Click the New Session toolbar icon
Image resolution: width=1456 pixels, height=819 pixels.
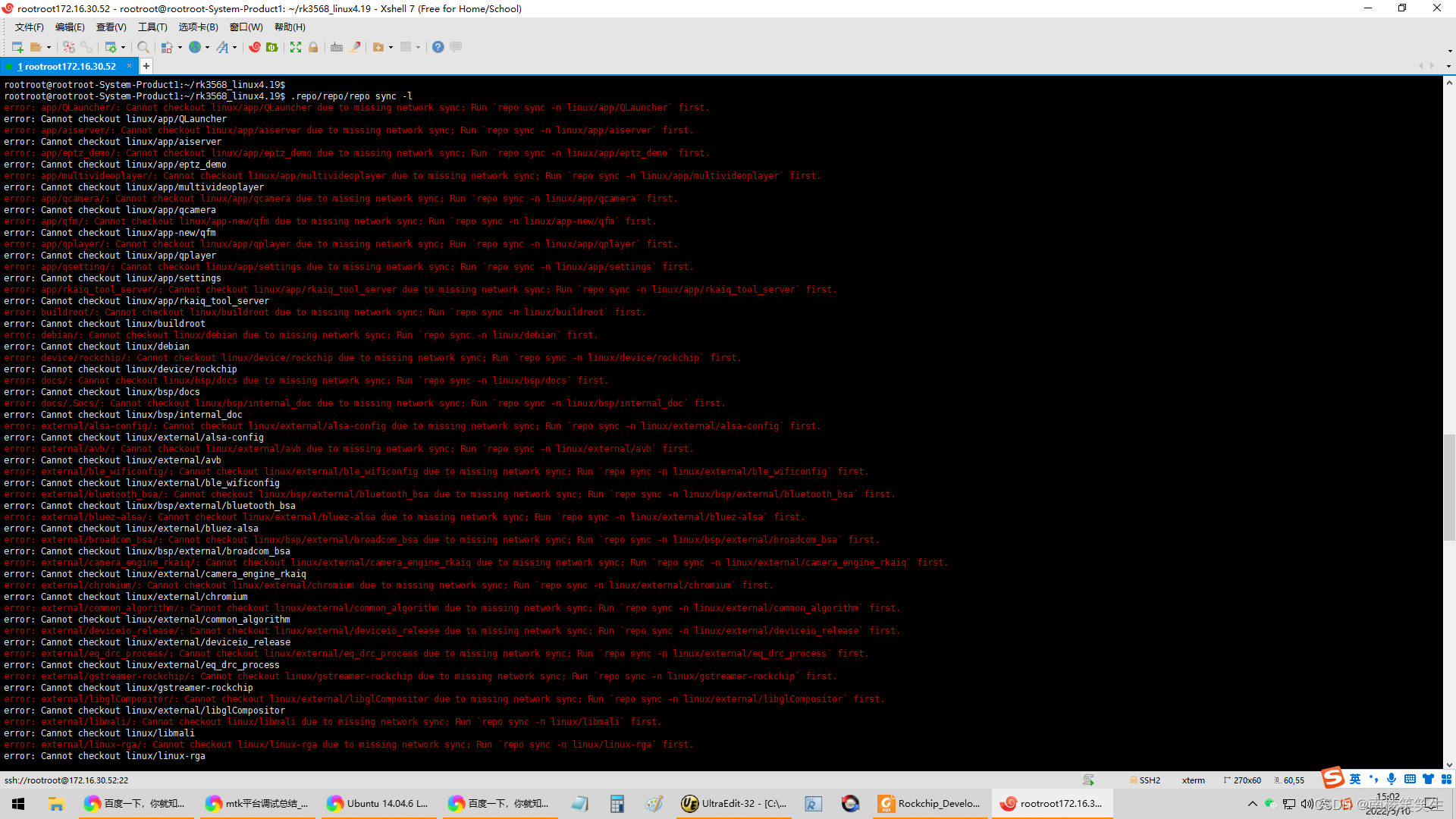17,47
